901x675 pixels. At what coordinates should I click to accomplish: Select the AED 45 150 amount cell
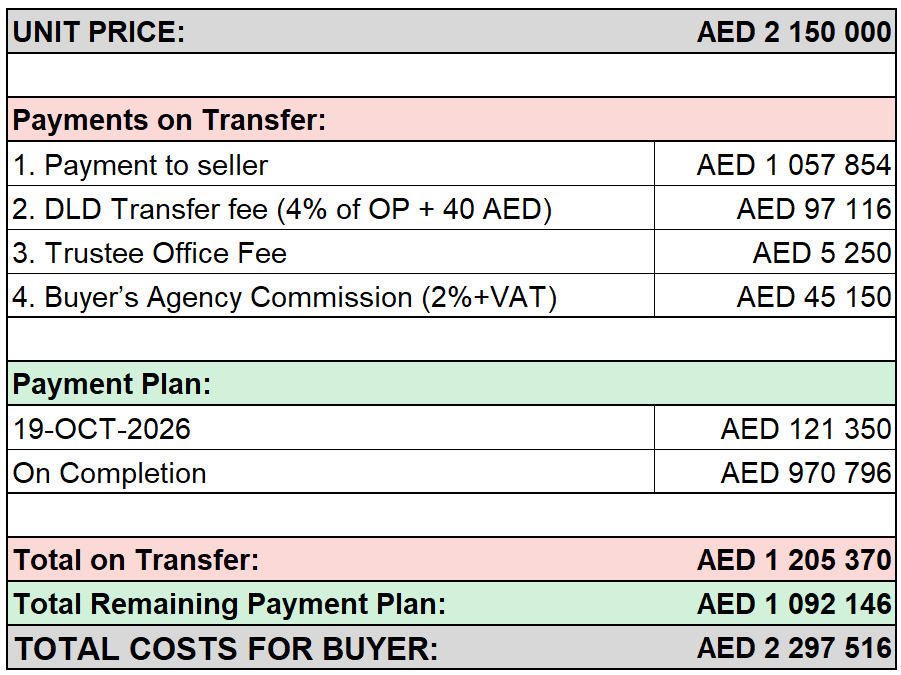pyautogui.click(x=775, y=296)
